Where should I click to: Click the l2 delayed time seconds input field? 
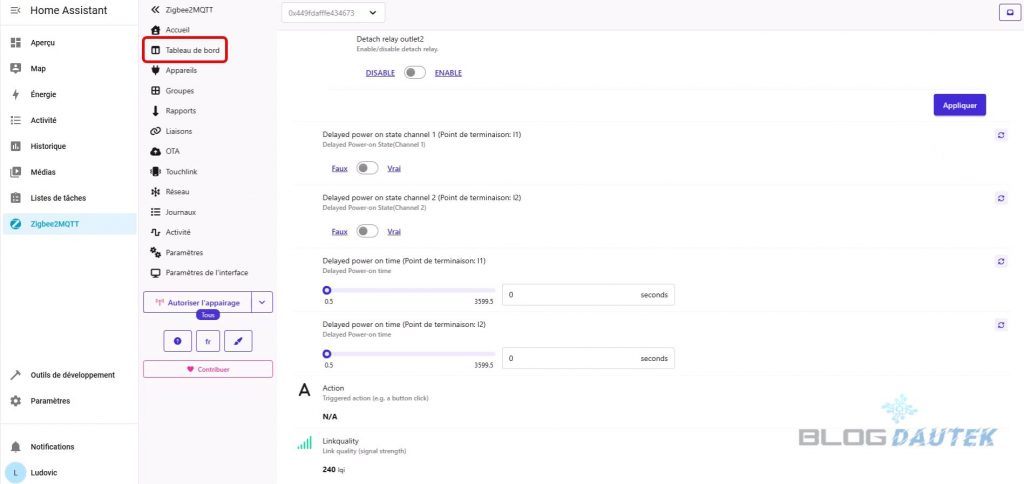coord(570,358)
